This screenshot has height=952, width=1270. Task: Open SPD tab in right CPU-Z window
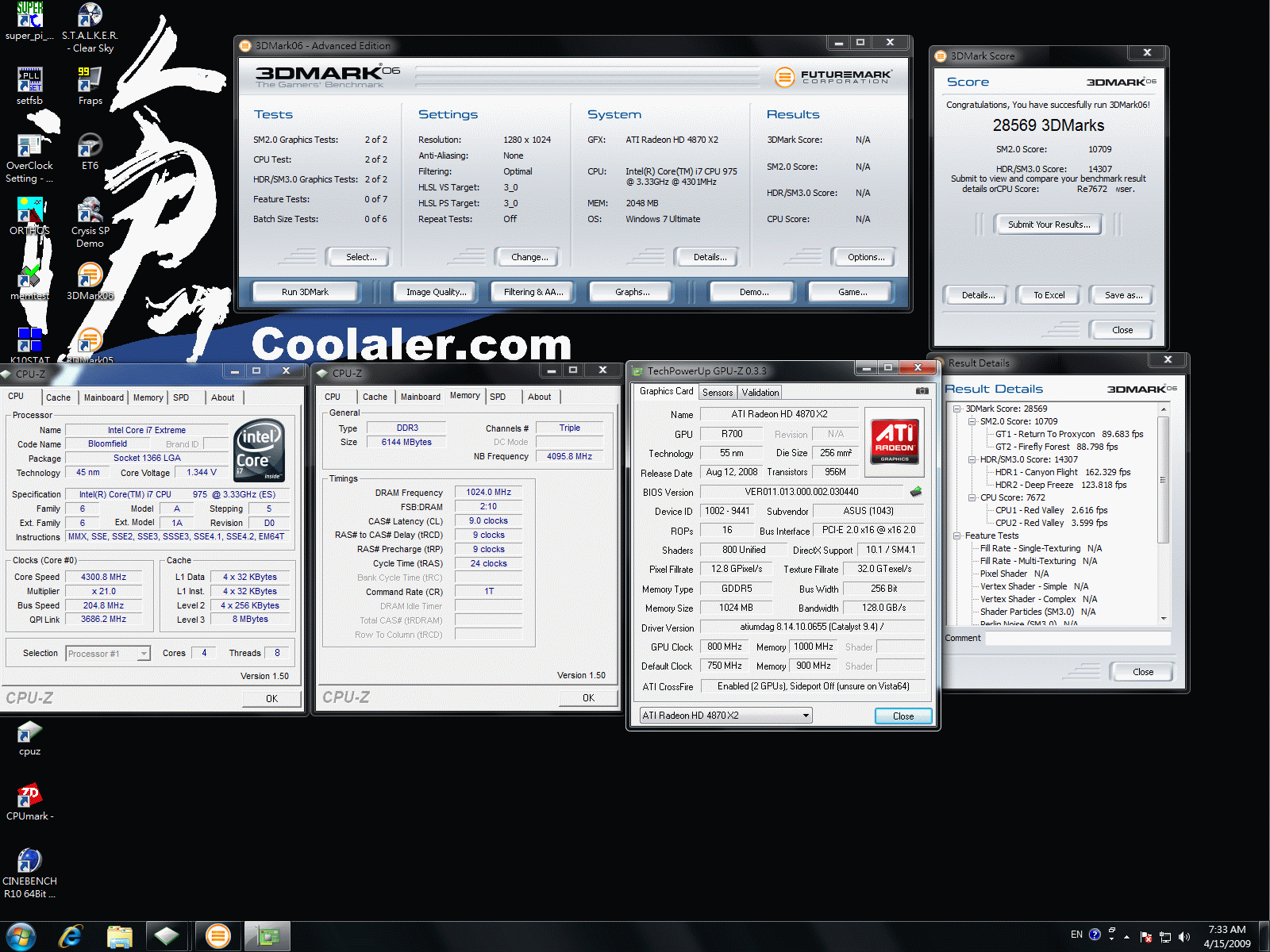[498, 397]
